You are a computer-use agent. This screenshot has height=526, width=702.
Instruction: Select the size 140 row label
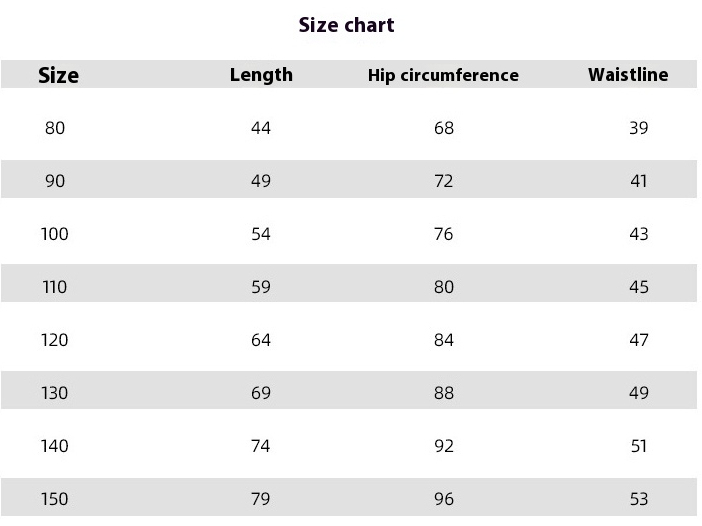(x=55, y=446)
